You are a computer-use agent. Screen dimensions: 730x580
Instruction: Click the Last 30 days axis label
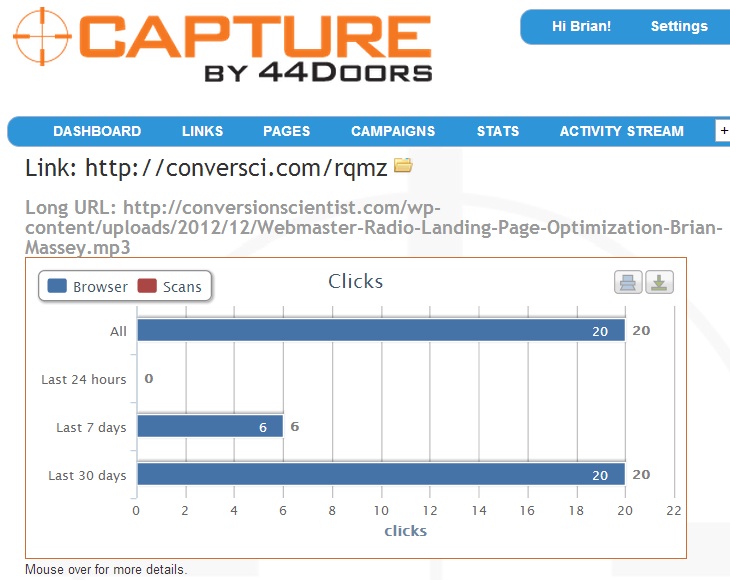[88, 475]
